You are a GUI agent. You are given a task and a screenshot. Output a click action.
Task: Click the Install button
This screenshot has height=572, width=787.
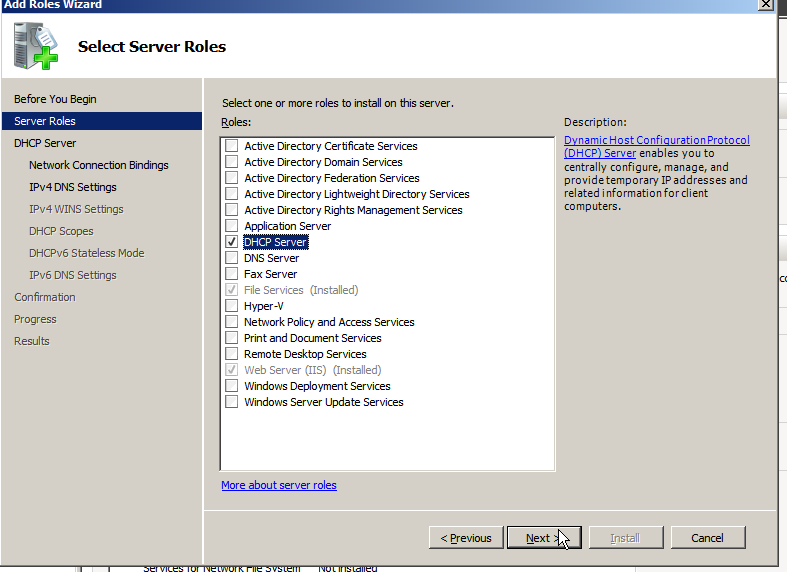(626, 537)
